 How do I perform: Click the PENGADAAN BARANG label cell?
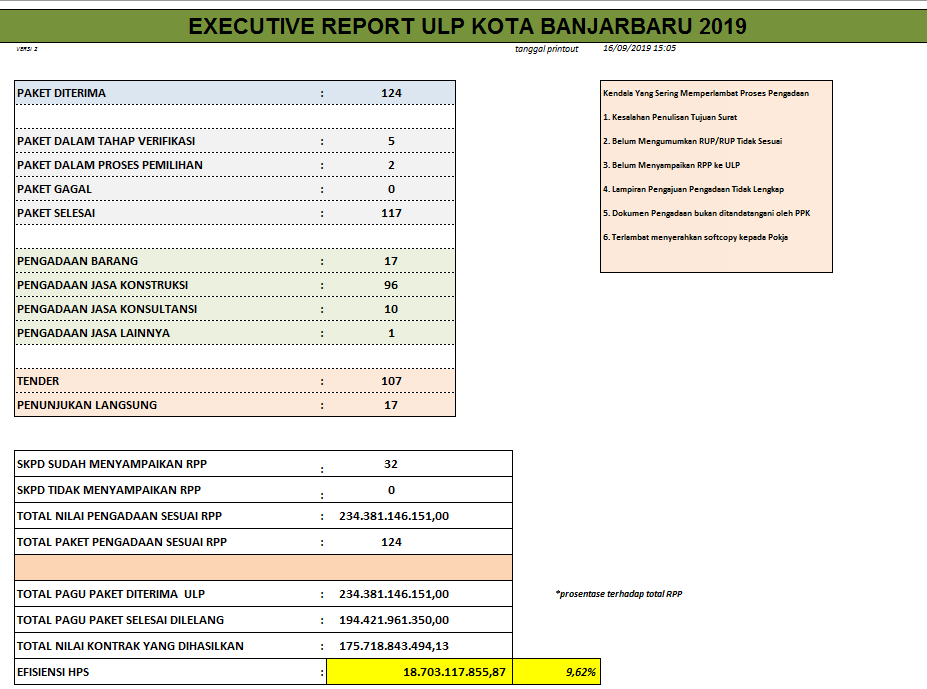click(78, 261)
